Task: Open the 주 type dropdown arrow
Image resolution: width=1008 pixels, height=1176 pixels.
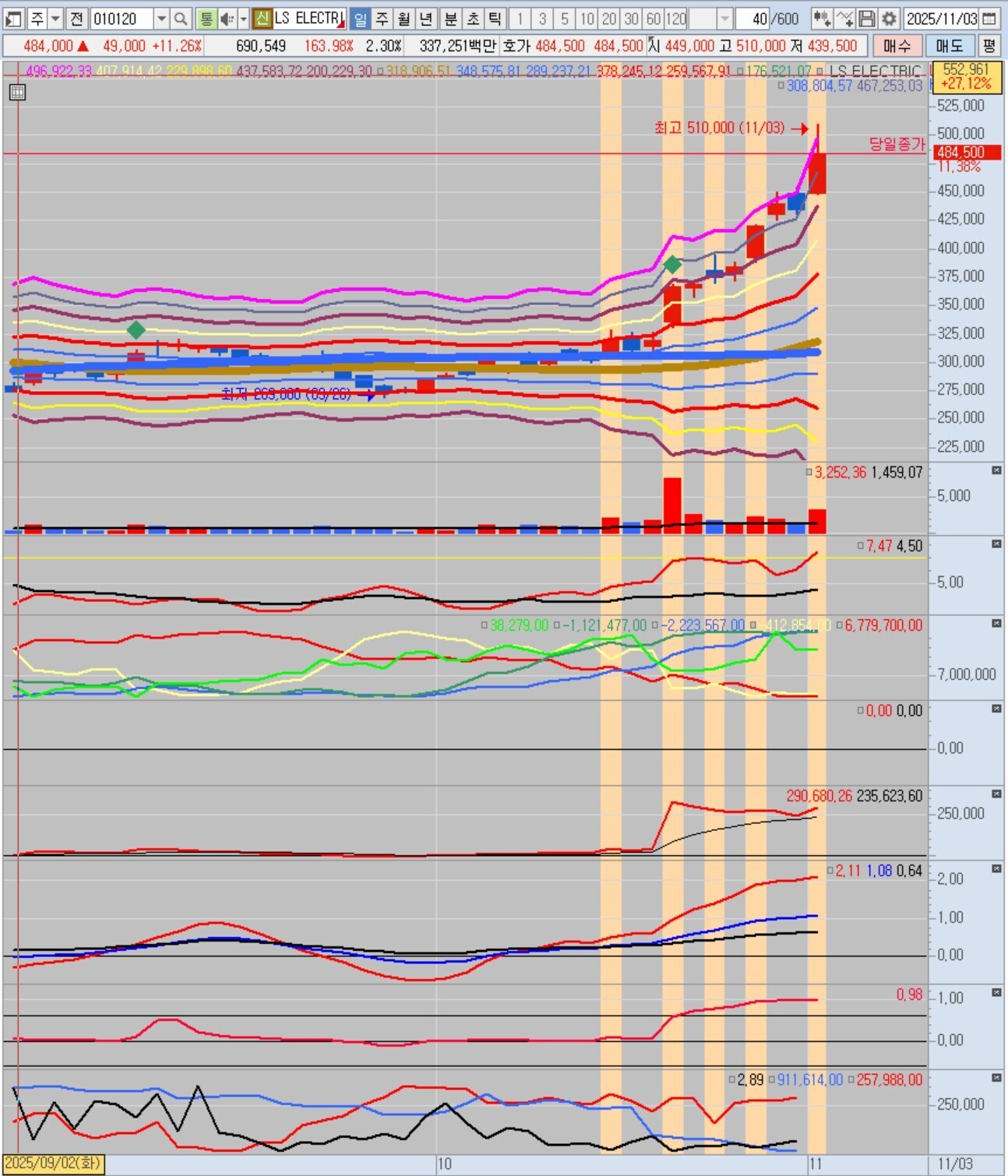Action: coord(55,19)
